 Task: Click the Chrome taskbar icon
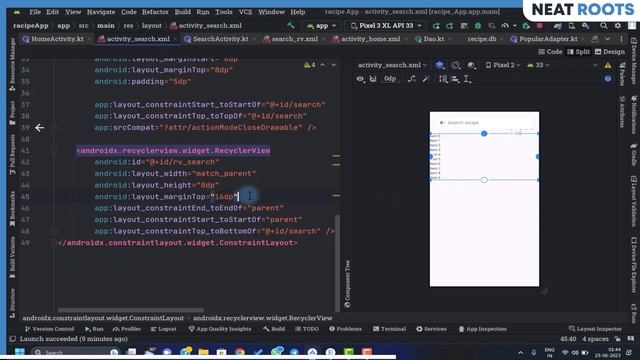pos(240,352)
